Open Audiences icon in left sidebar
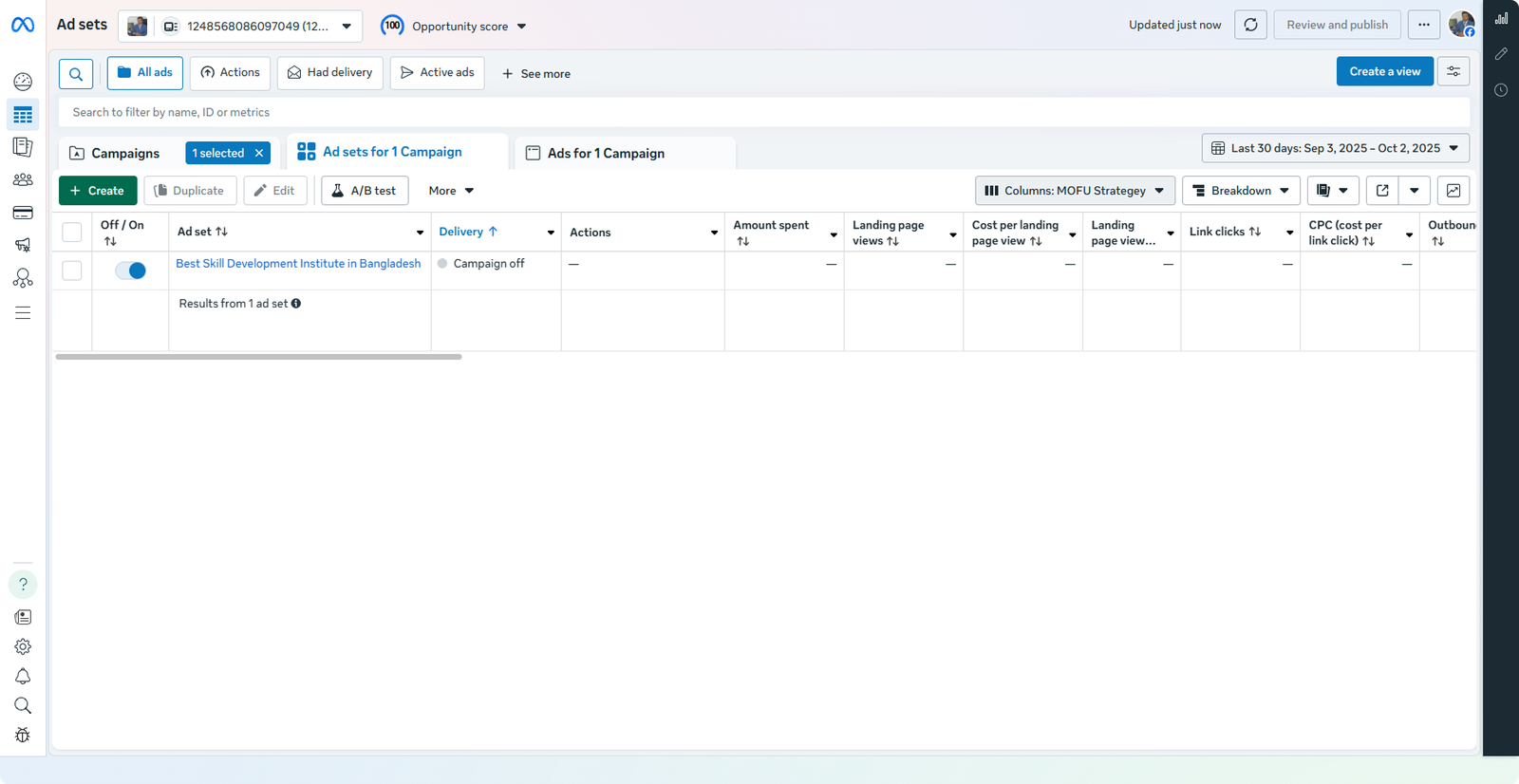1519x784 pixels. pyautogui.click(x=23, y=179)
